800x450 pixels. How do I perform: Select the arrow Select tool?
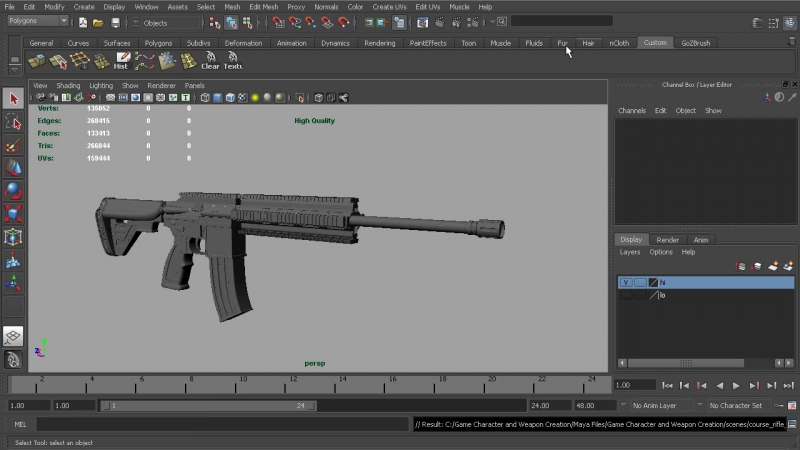(x=13, y=98)
